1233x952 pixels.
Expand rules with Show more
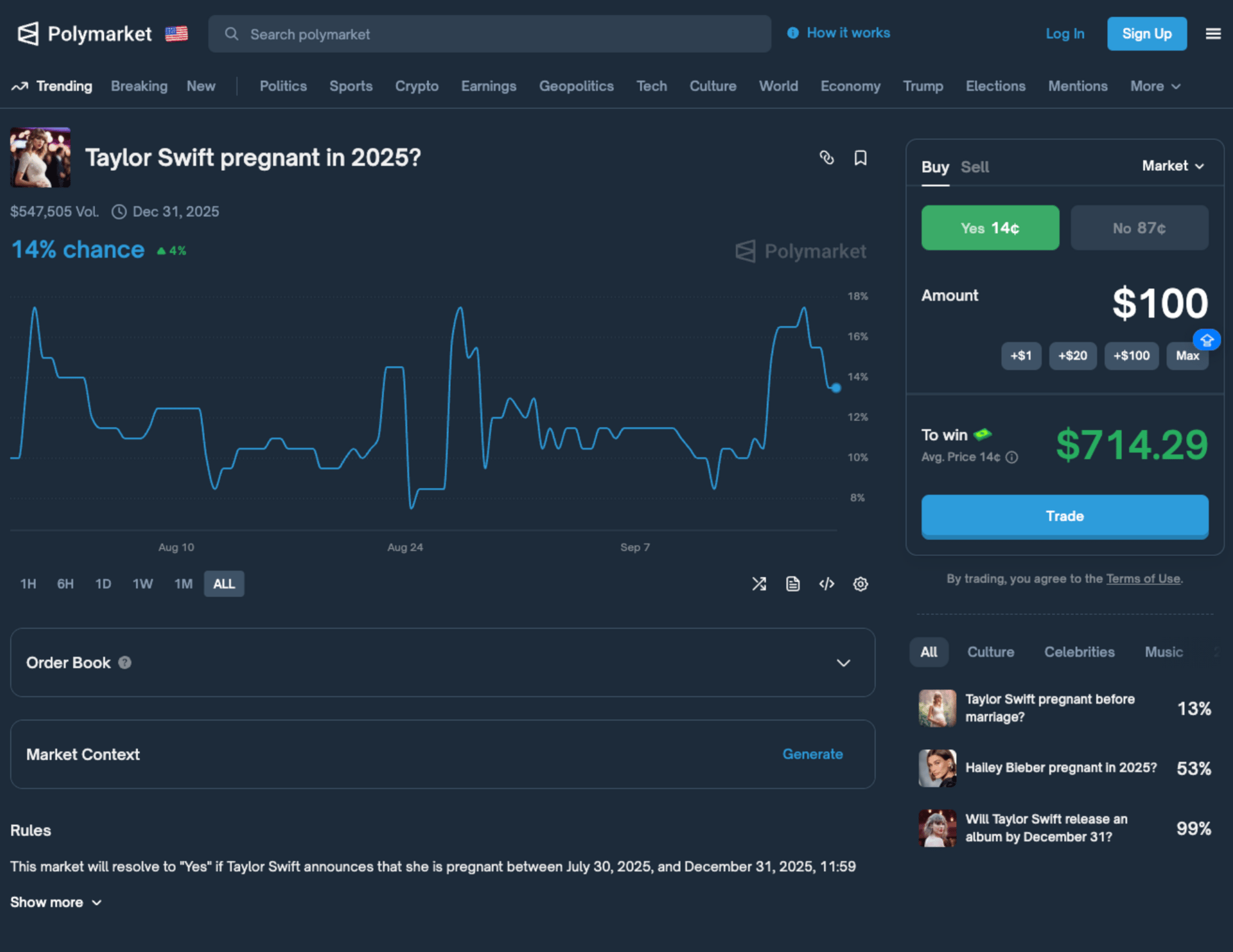tap(56, 902)
